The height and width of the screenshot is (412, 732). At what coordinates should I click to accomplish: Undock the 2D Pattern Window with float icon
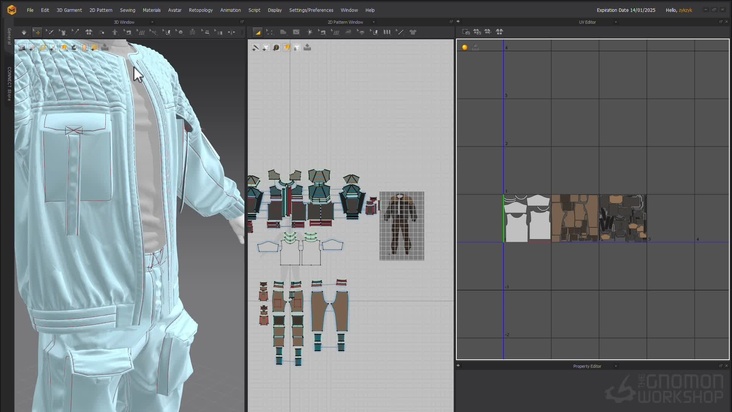click(451, 22)
